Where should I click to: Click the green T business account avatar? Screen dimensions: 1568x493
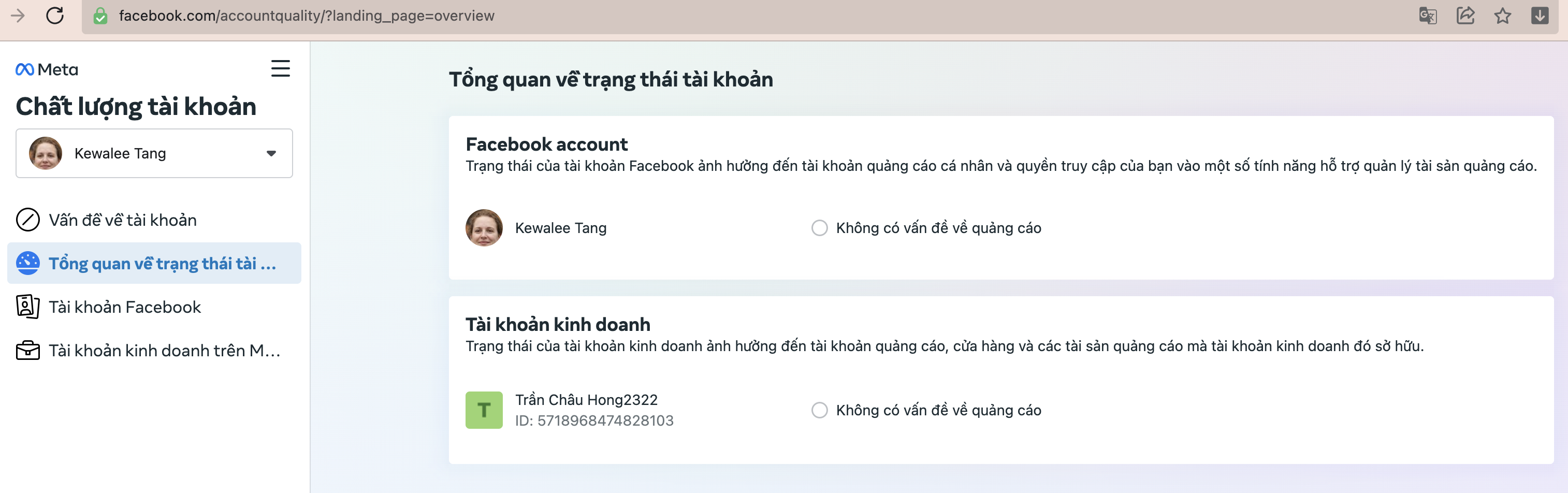(x=484, y=410)
